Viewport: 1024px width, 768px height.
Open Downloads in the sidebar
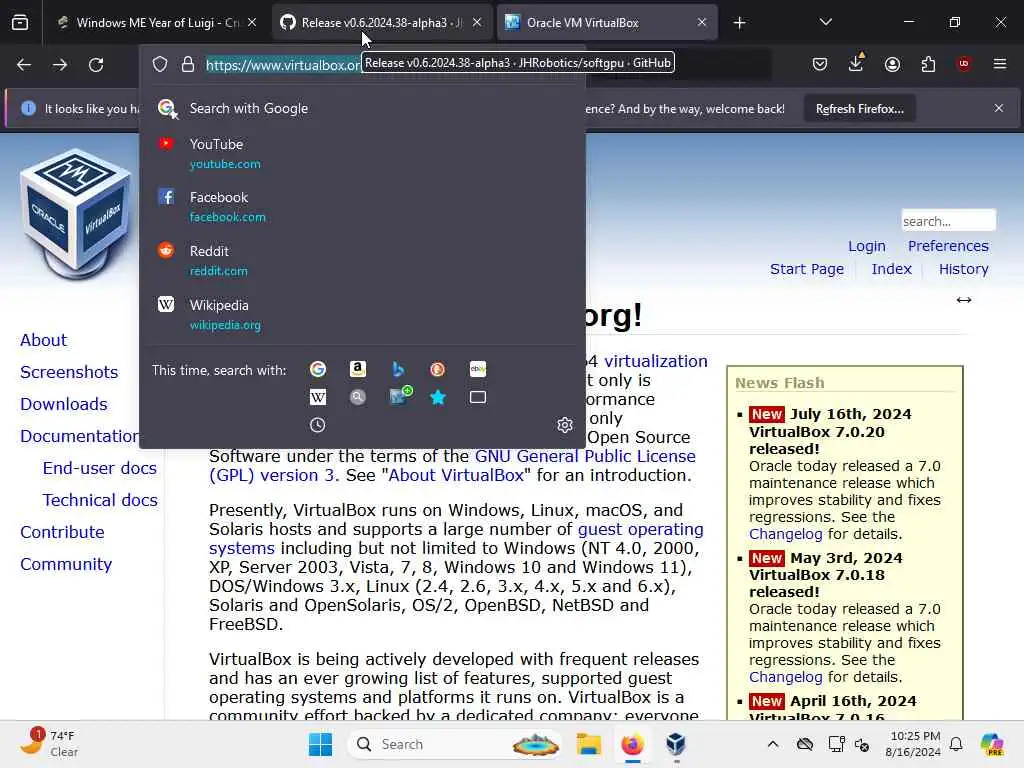(x=63, y=404)
